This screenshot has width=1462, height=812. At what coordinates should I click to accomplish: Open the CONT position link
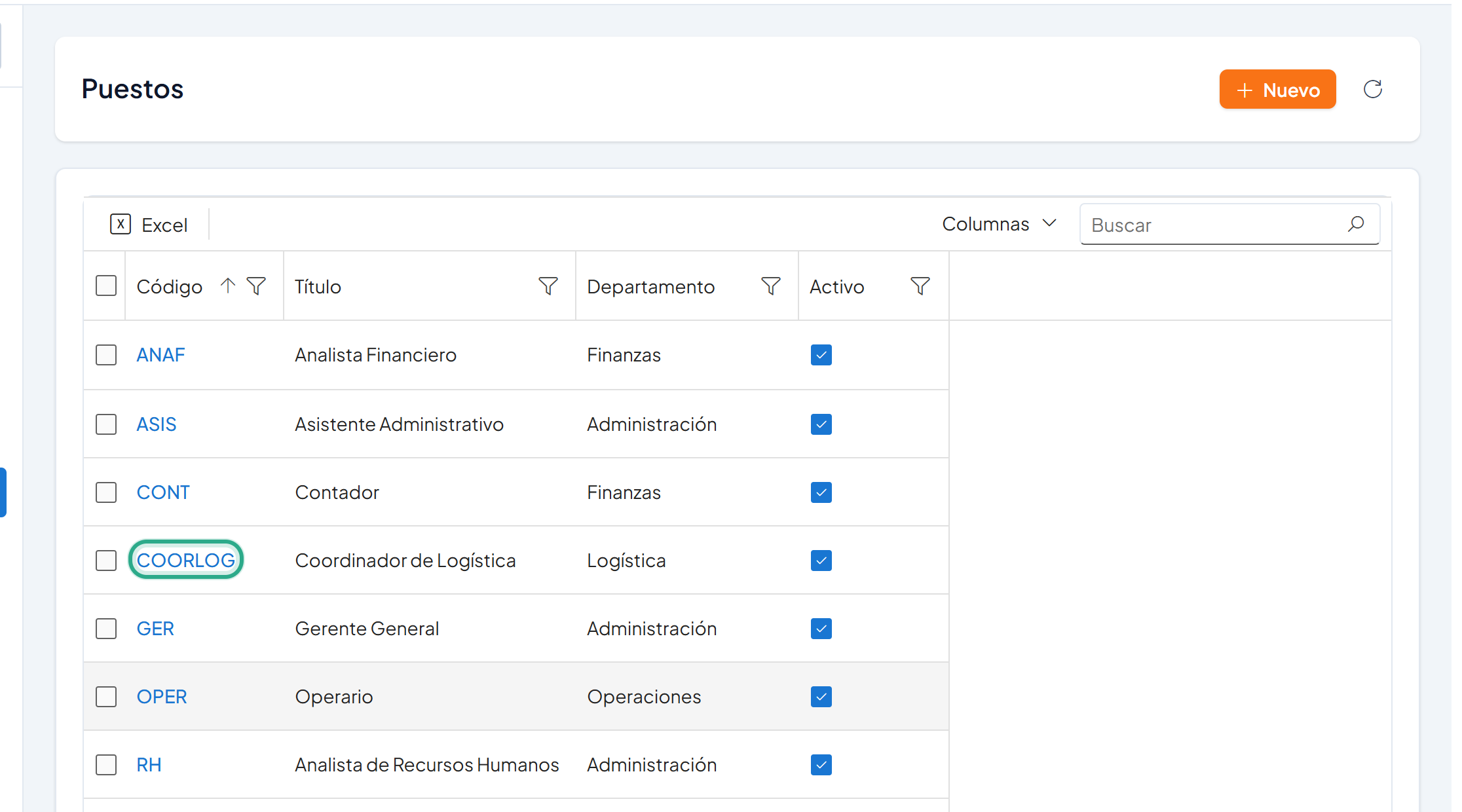pyautogui.click(x=163, y=492)
